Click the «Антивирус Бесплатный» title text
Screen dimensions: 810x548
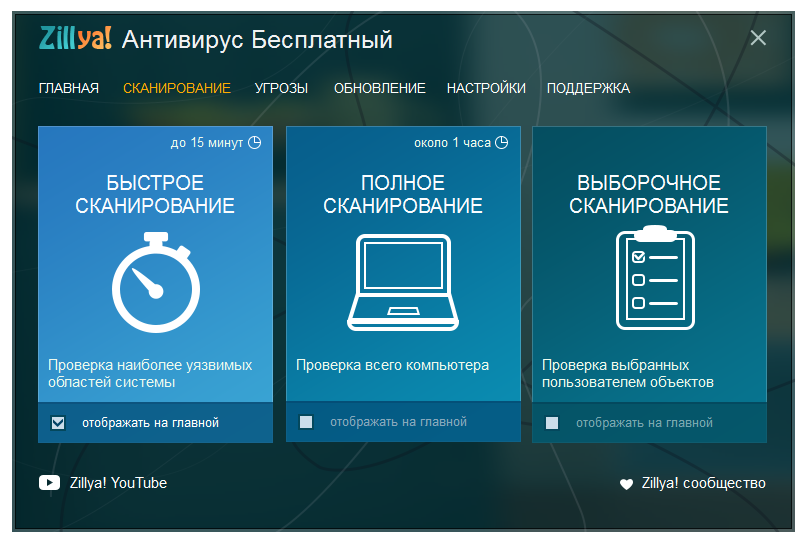point(257,40)
